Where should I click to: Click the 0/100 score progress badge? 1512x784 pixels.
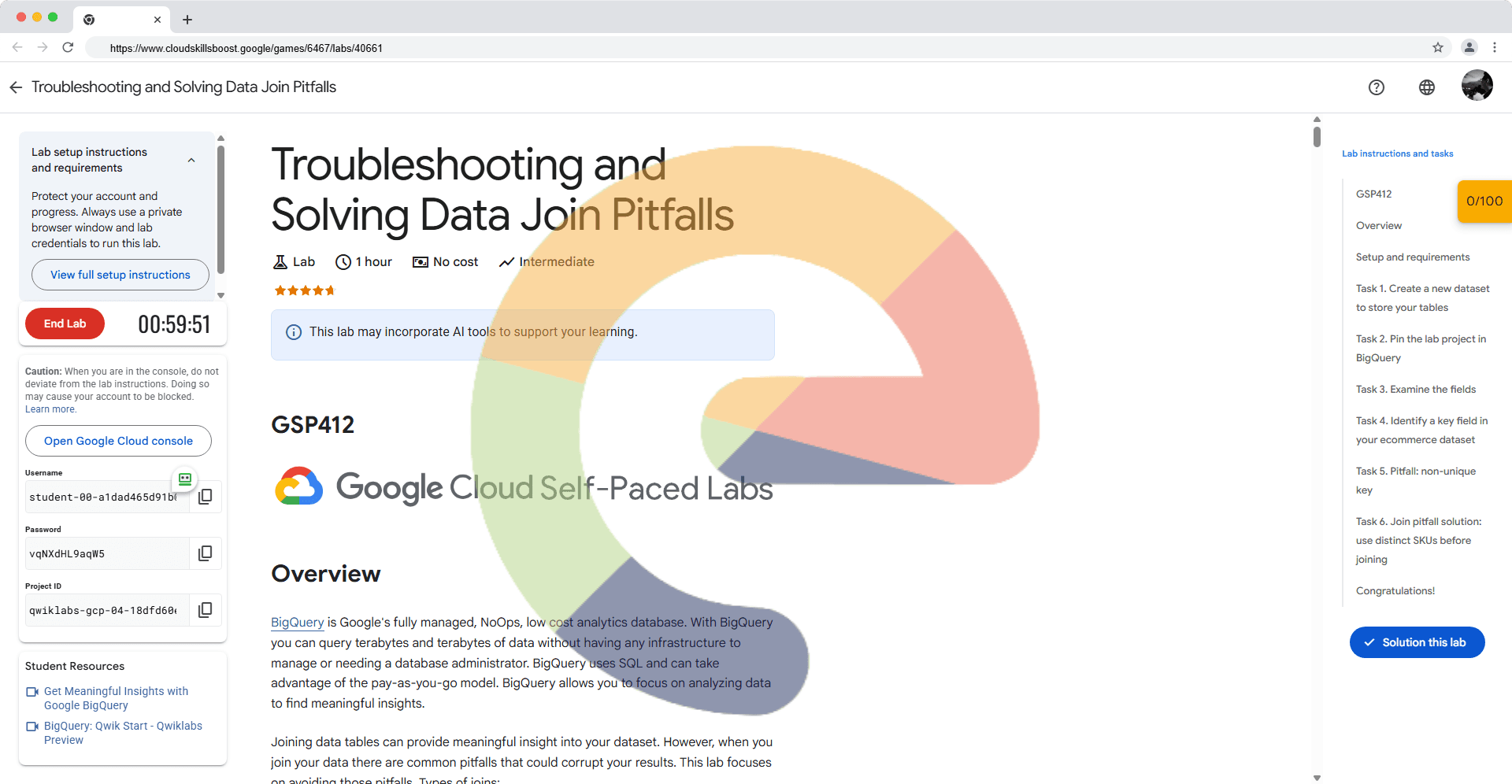click(1484, 202)
